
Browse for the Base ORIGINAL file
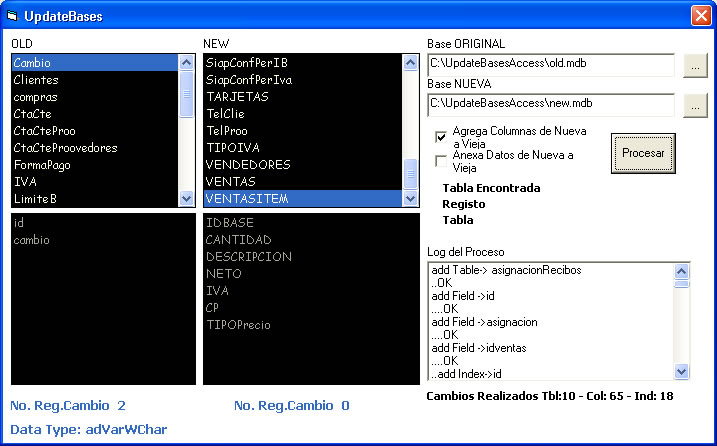pos(695,65)
